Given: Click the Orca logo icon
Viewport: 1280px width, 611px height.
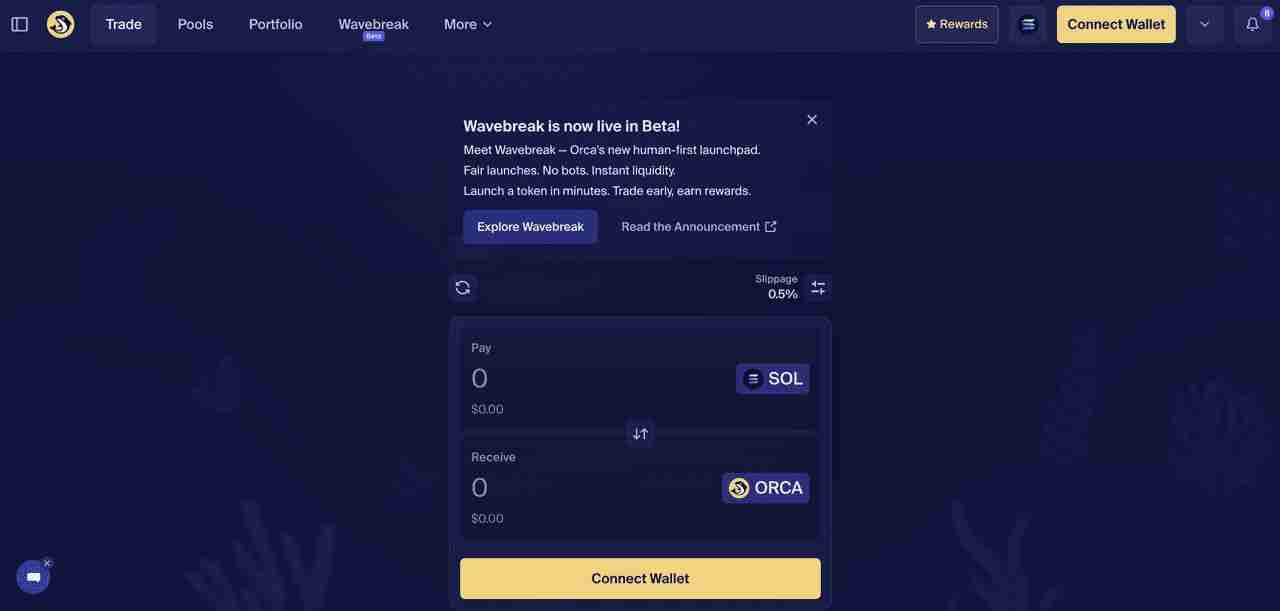Looking at the screenshot, I should [61, 24].
